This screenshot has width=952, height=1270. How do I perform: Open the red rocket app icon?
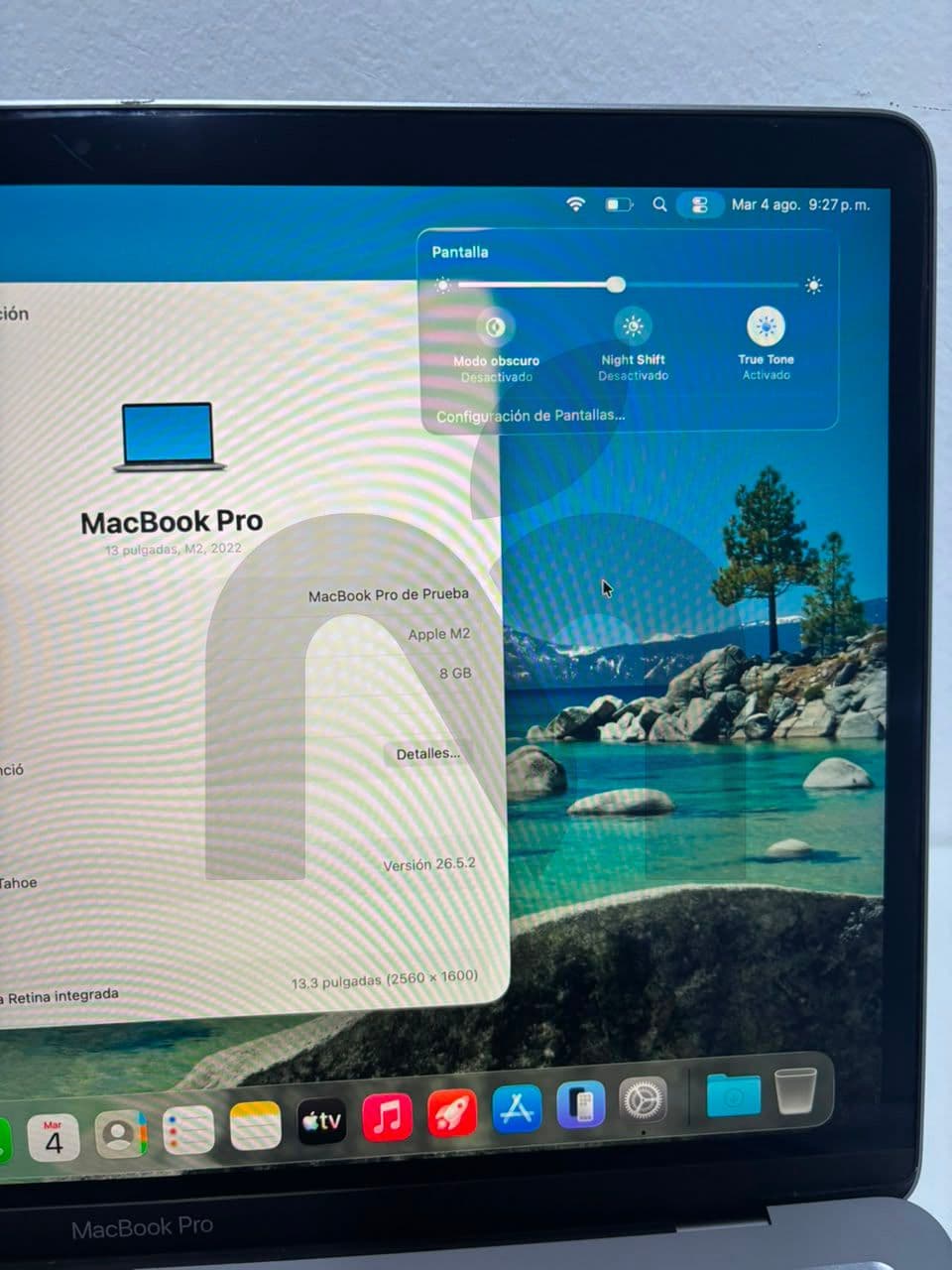point(452,1114)
